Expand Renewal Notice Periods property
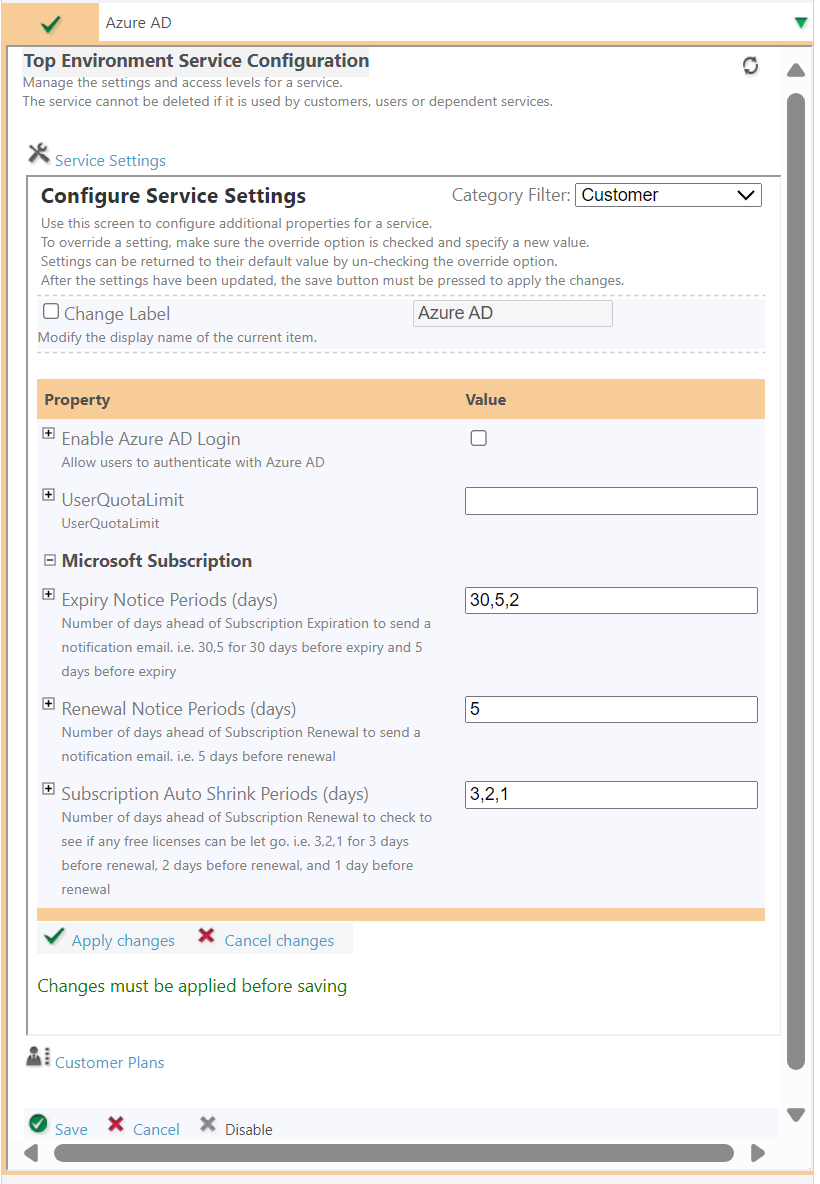This screenshot has width=820, height=1184. 48,704
